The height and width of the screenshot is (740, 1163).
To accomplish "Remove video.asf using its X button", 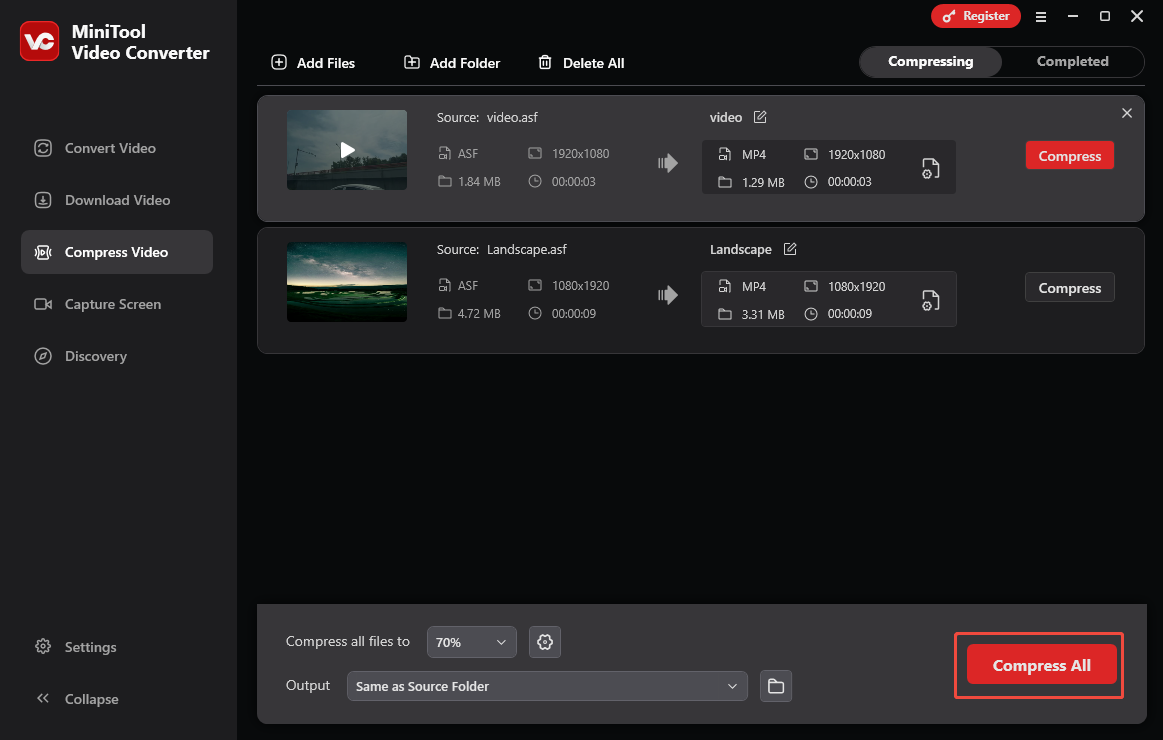I will [x=1126, y=113].
